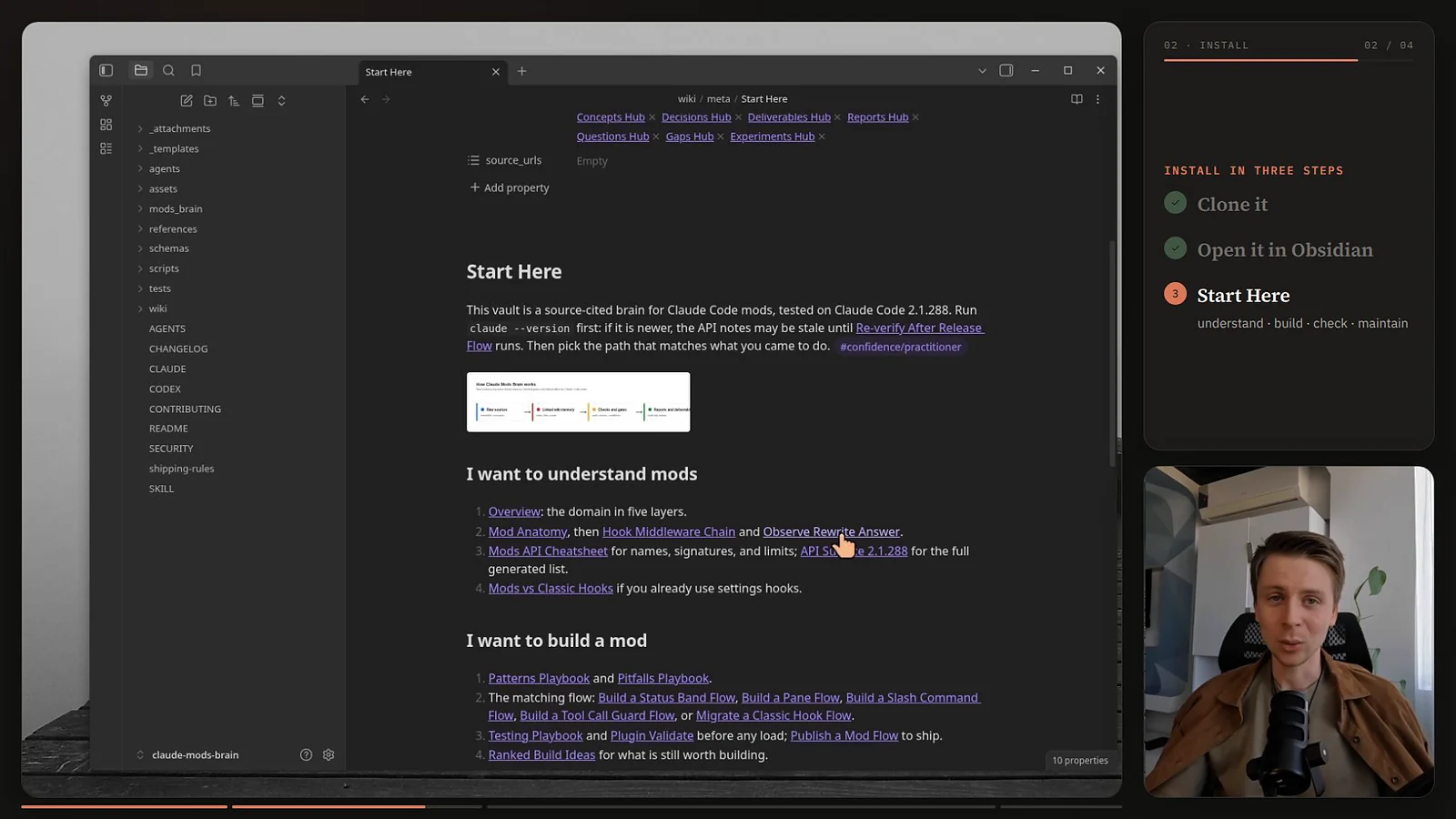Switch to reading view book icon
Screen dimensions: 1456x819
click(x=1077, y=99)
